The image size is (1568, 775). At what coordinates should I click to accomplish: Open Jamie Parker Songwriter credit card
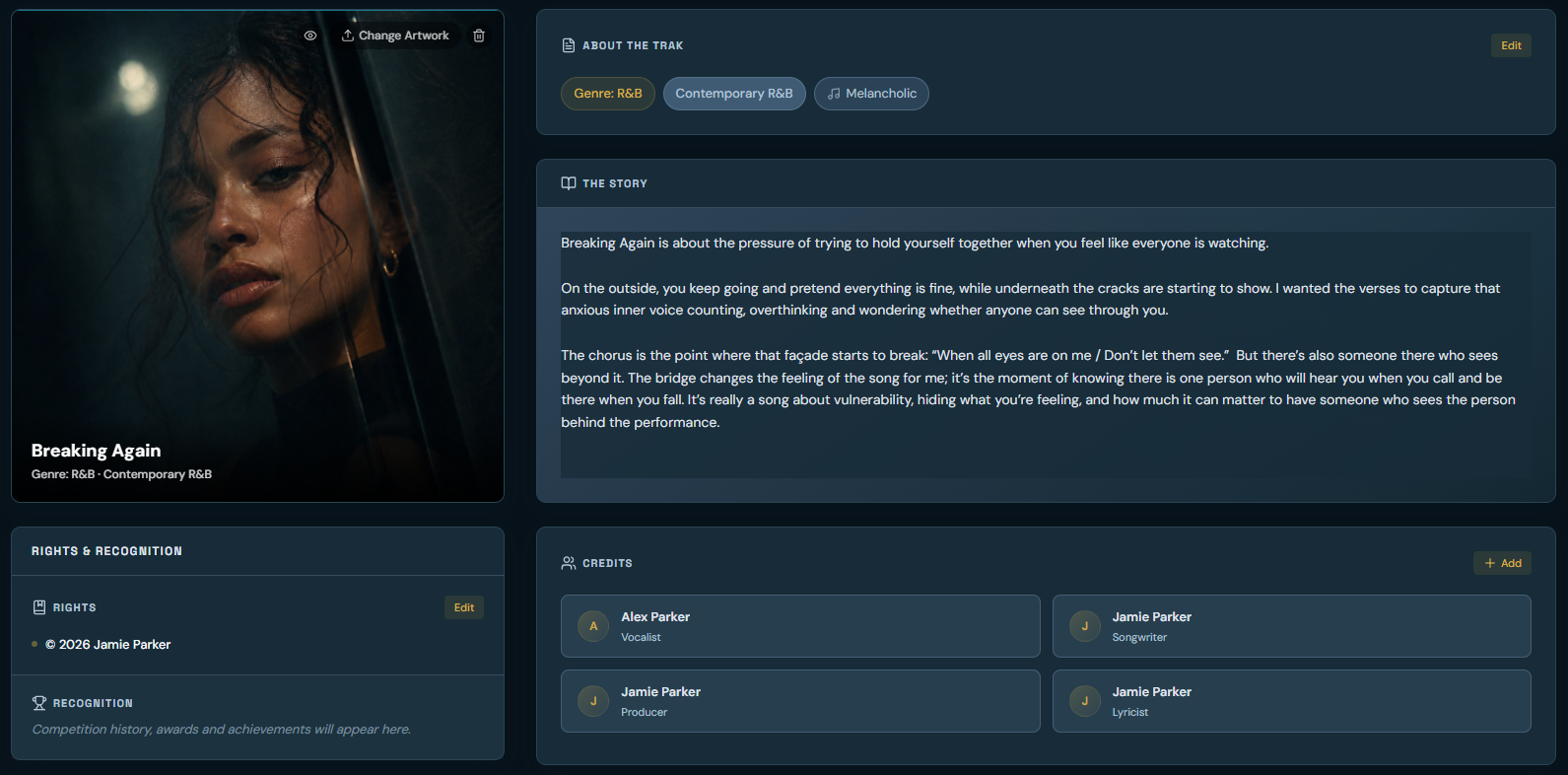(1292, 626)
